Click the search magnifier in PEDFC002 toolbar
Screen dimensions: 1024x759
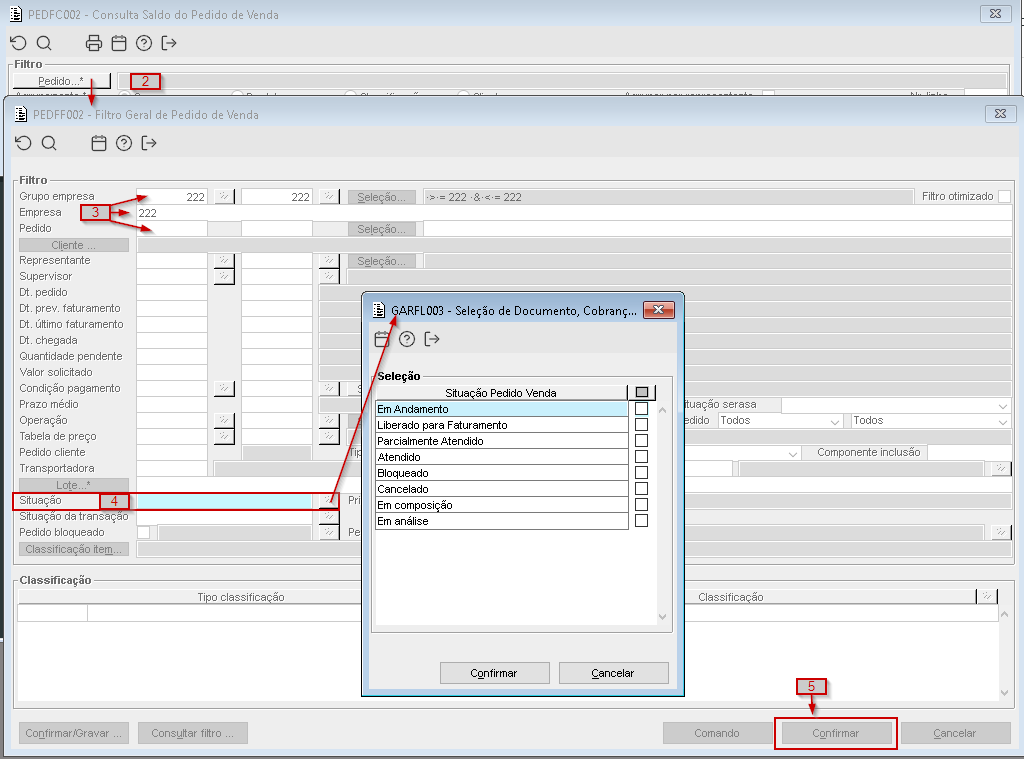click(x=44, y=43)
